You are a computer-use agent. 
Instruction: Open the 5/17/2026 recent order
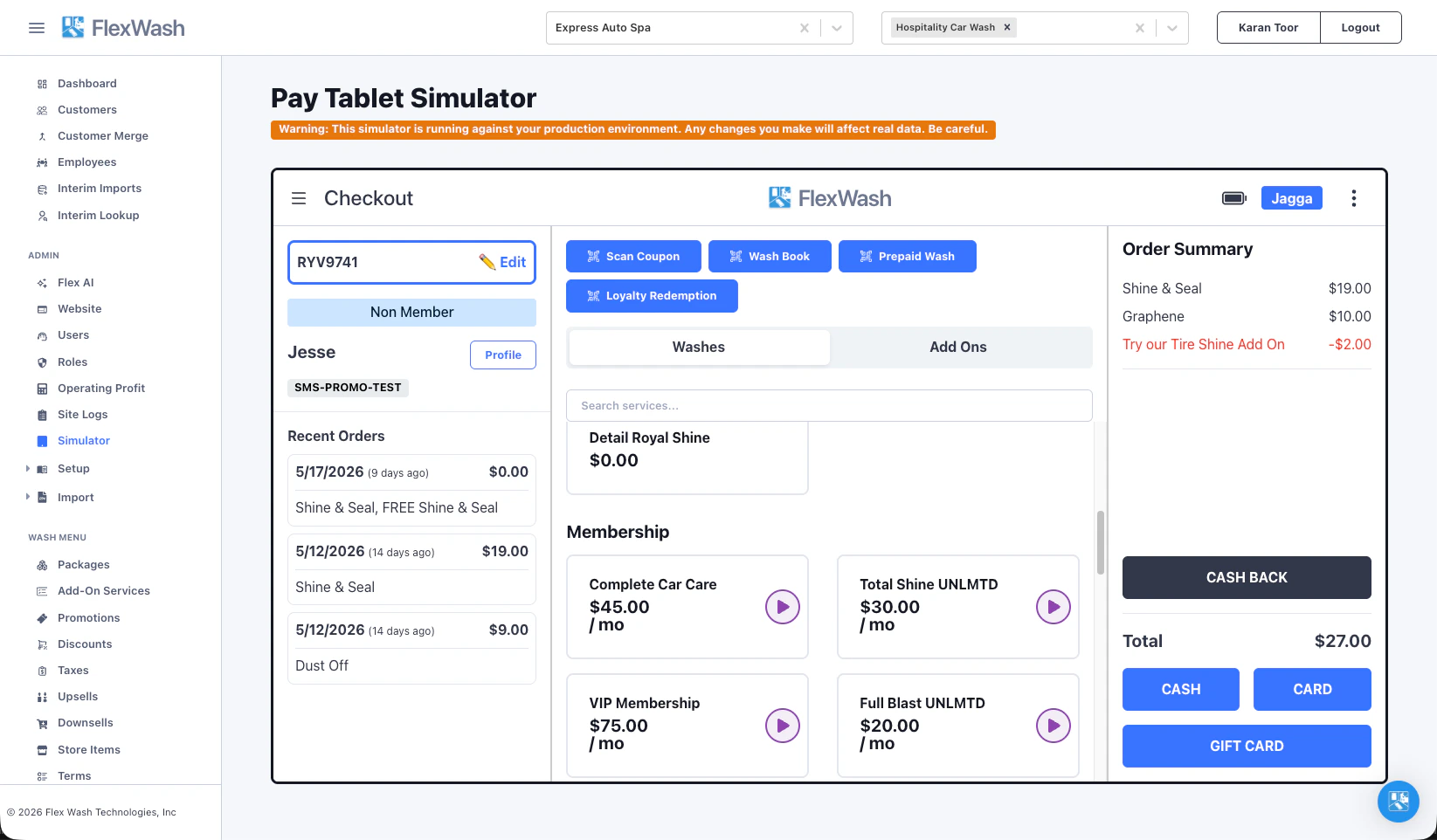[411, 490]
